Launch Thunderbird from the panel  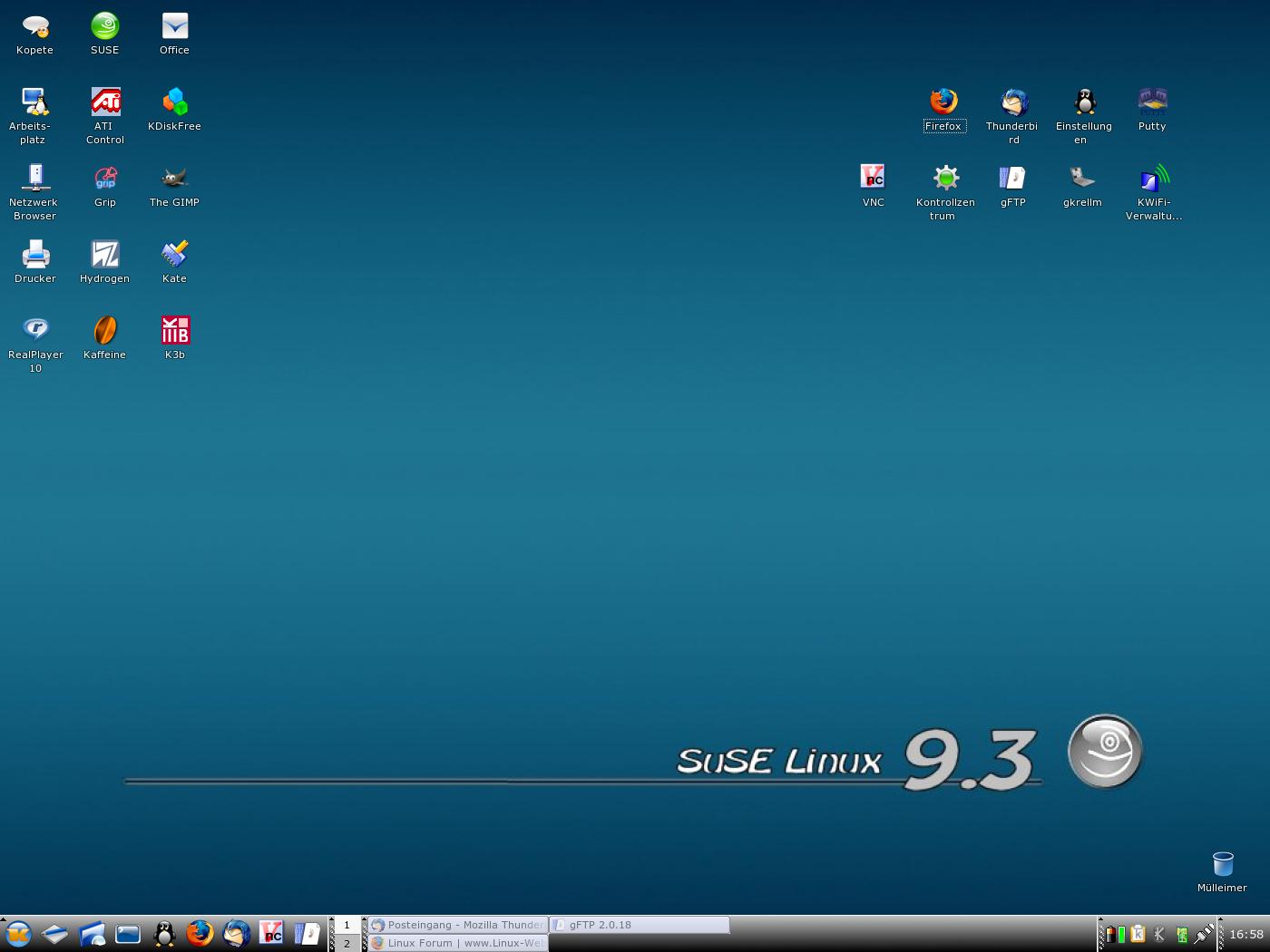pyautogui.click(x=236, y=933)
